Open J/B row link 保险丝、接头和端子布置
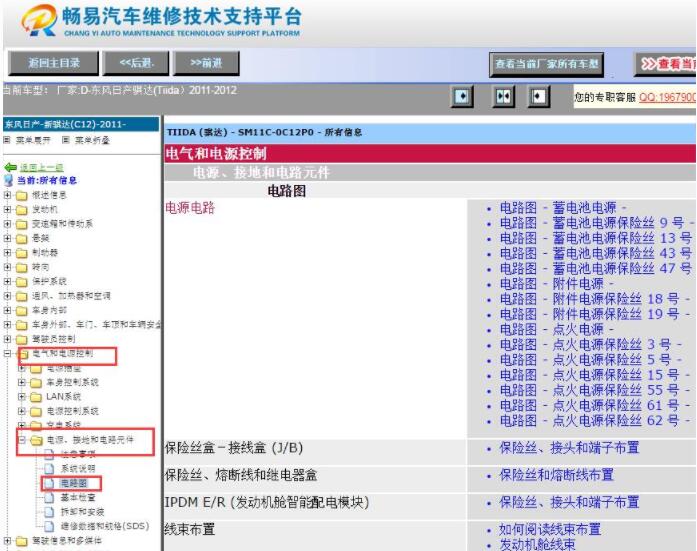The image size is (697, 551). point(569,448)
